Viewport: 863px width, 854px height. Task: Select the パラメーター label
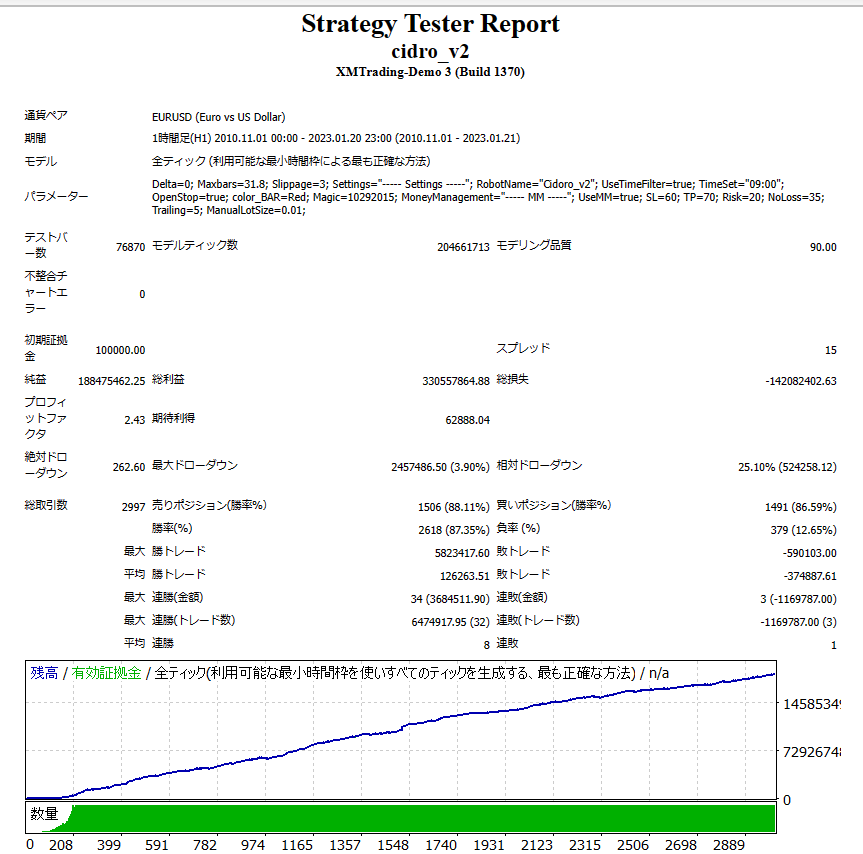click(x=56, y=196)
